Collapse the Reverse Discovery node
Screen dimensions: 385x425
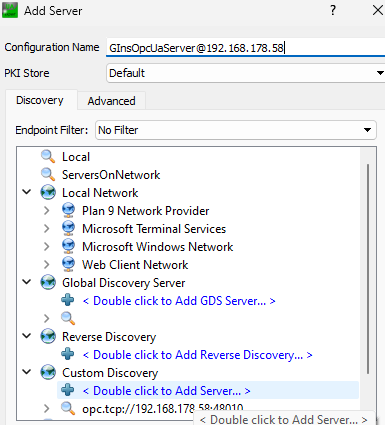27,336
